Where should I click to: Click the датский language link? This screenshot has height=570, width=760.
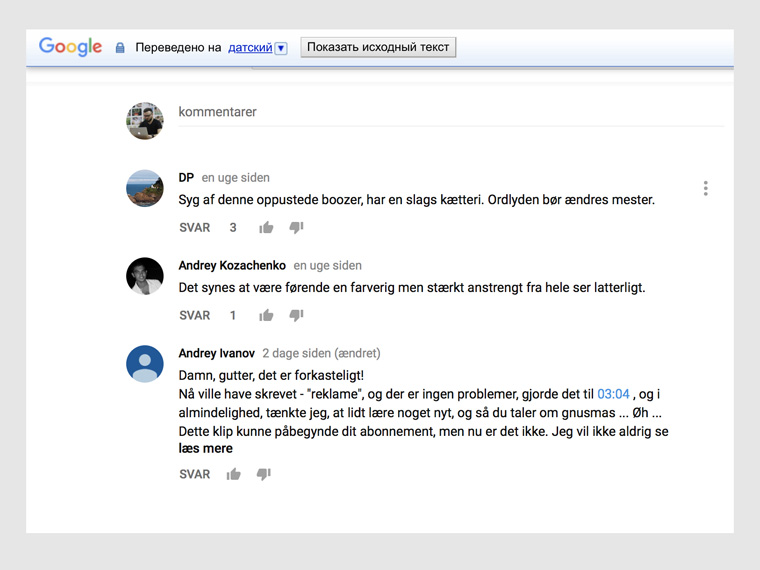pyautogui.click(x=250, y=47)
